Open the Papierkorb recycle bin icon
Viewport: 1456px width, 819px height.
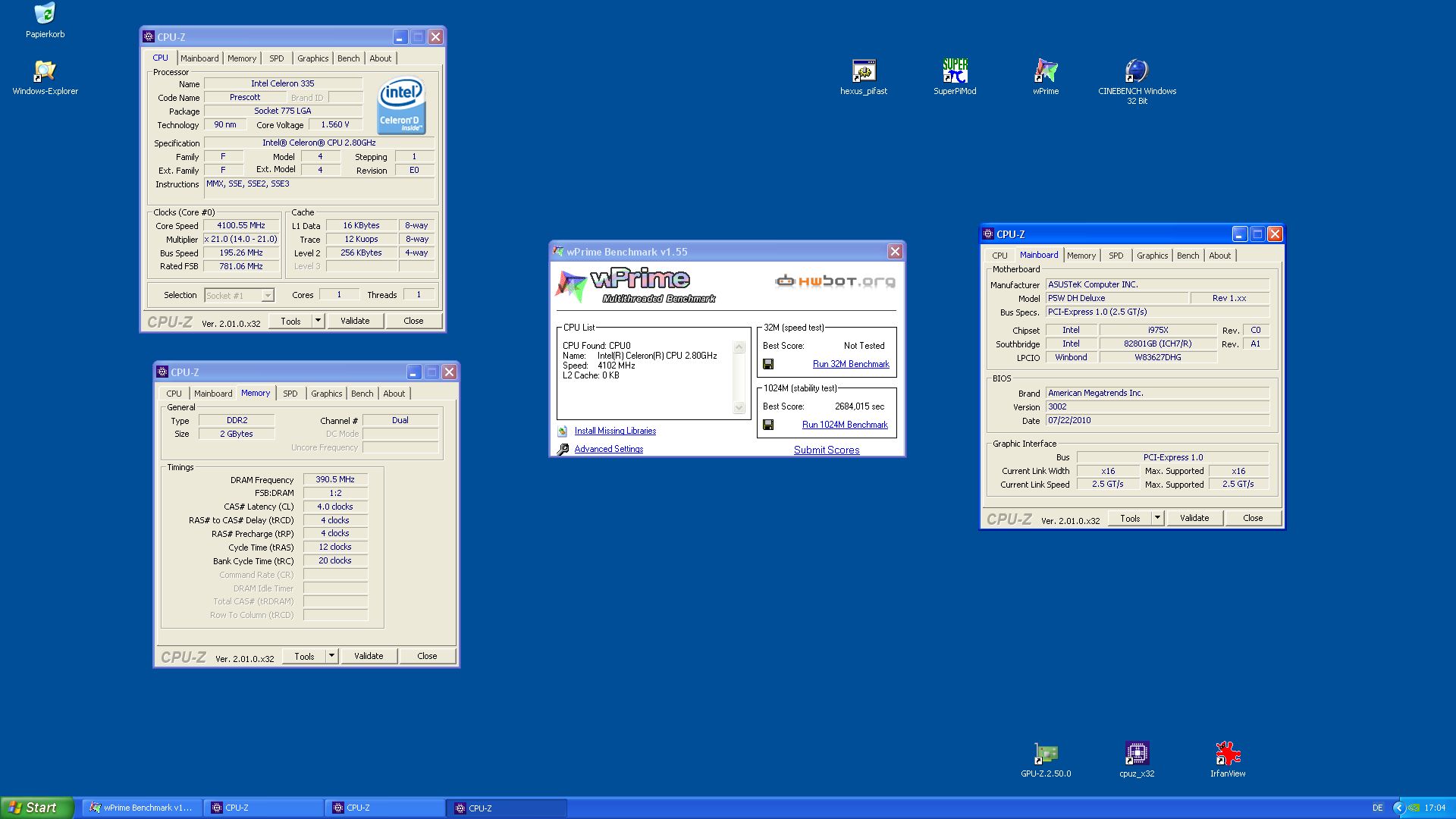pyautogui.click(x=45, y=14)
